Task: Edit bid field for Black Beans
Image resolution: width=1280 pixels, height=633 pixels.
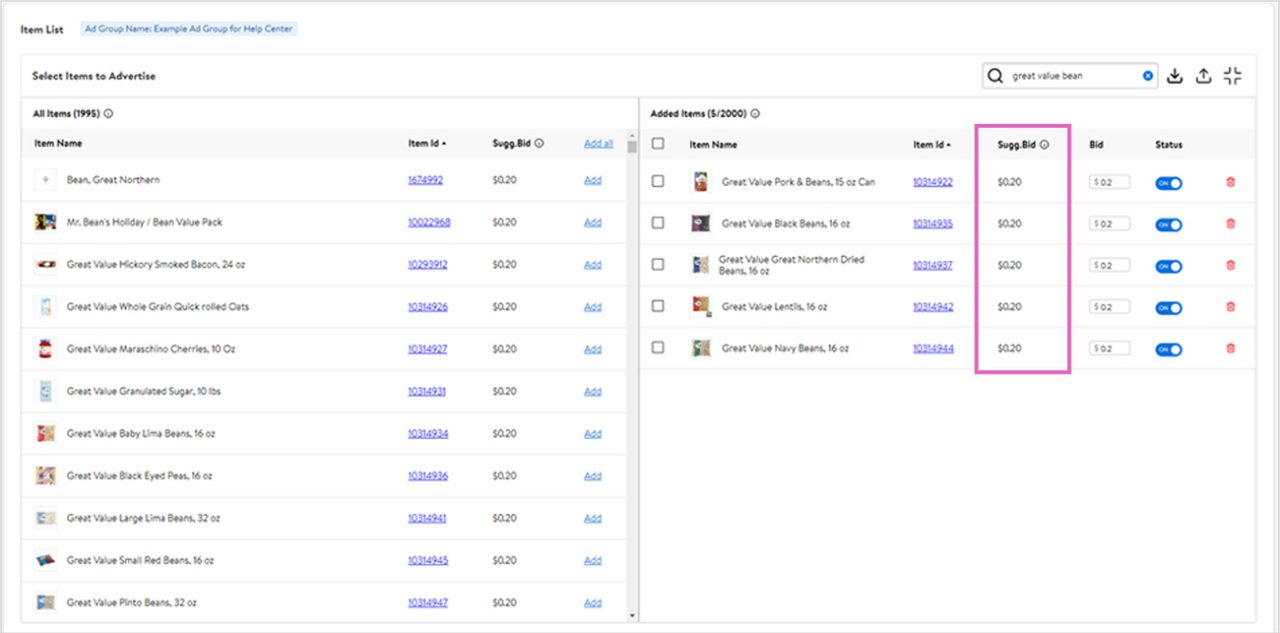Action: coord(1110,224)
